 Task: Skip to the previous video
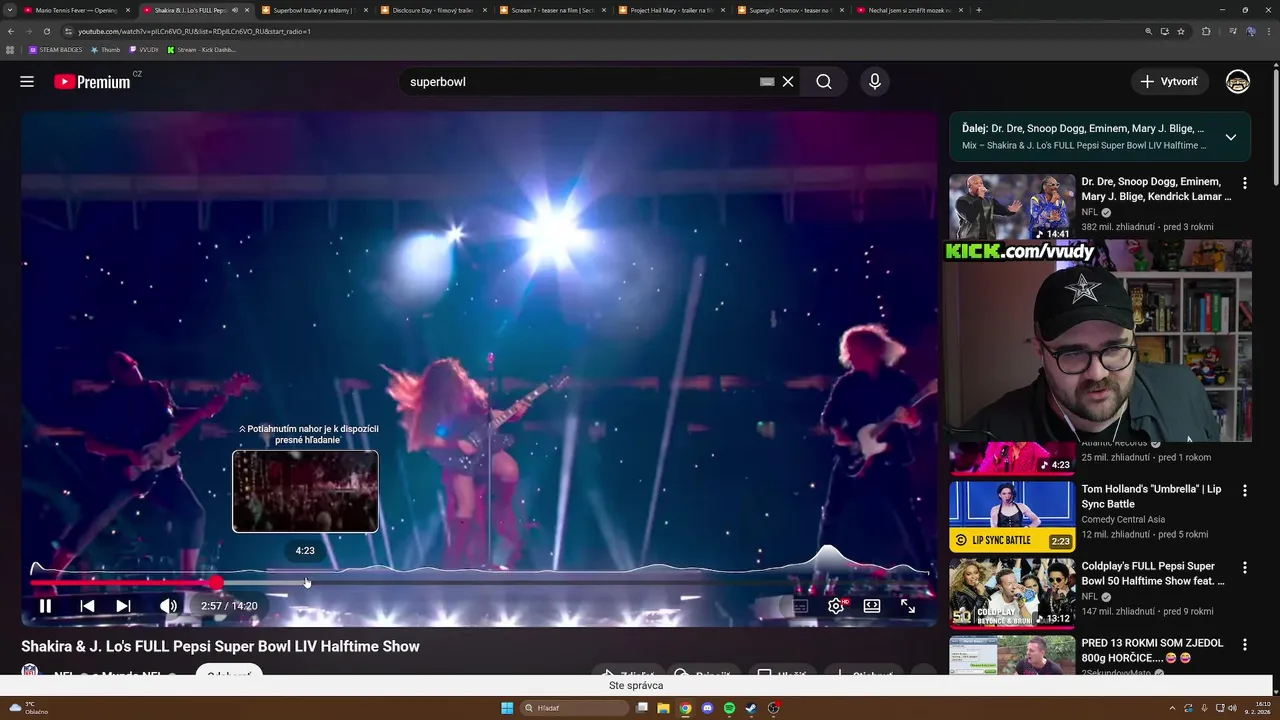click(x=87, y=606)
